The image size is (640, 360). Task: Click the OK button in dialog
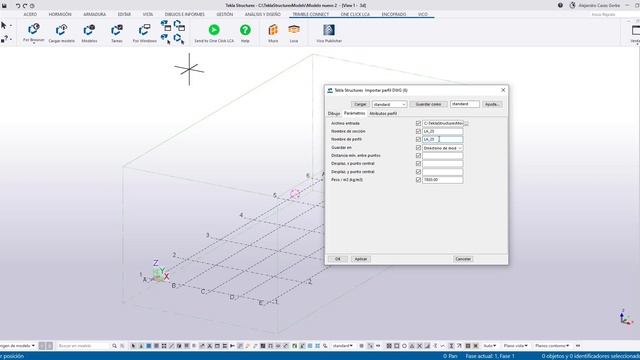(338, 259)
